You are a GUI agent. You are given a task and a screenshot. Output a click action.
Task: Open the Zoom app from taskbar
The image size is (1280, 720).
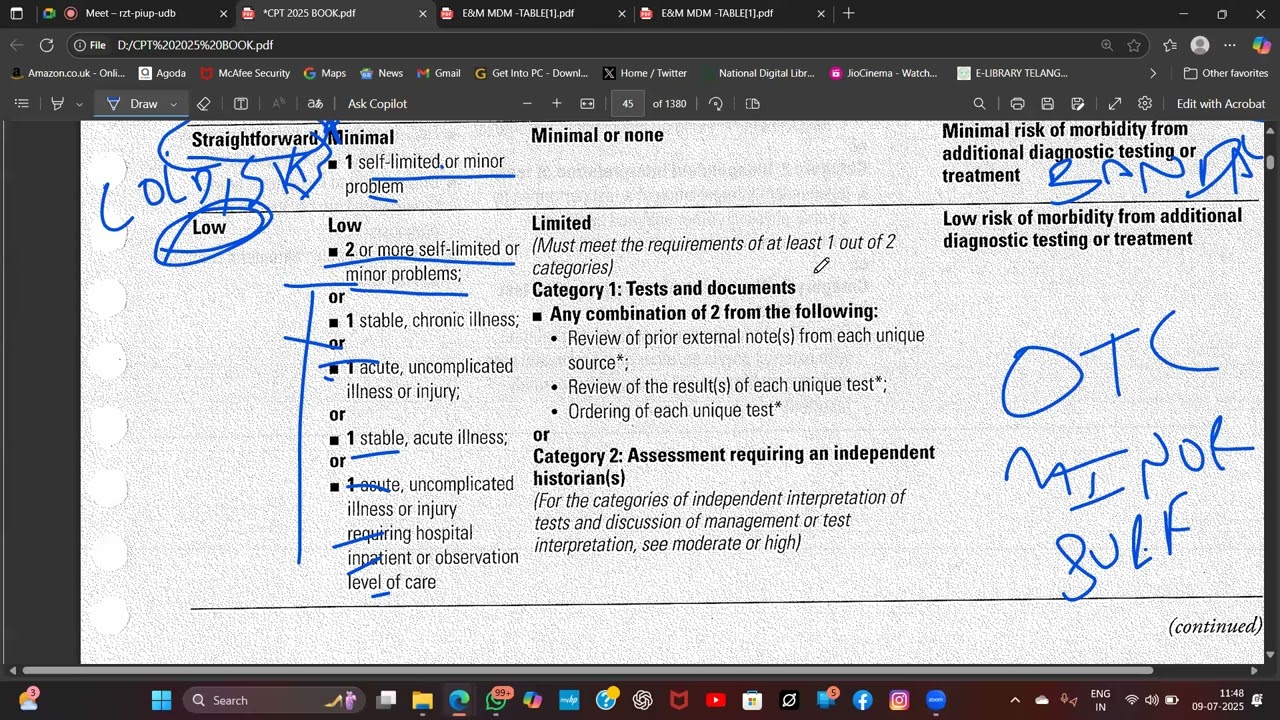coord(936,700)
